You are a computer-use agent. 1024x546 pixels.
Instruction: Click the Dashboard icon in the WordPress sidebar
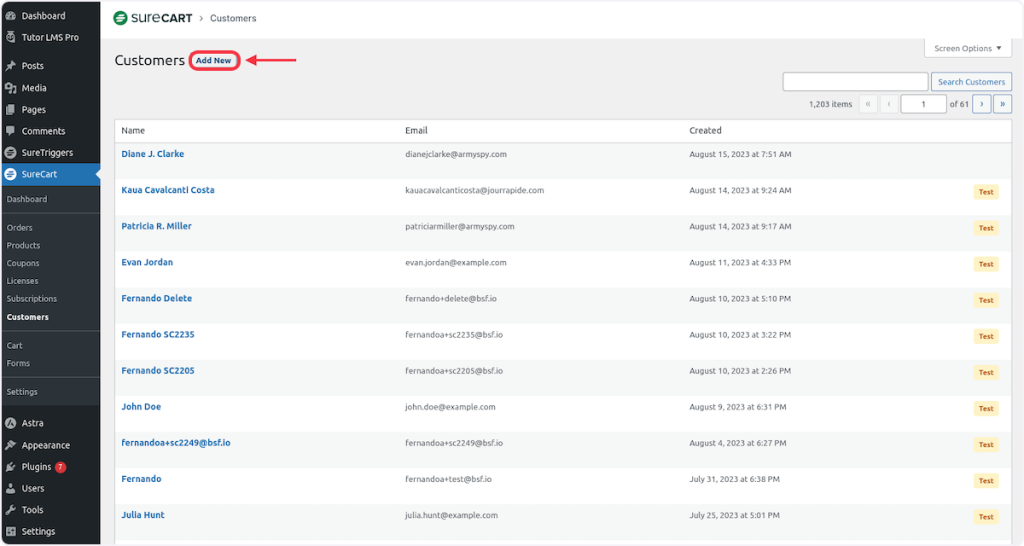point(10,16)
